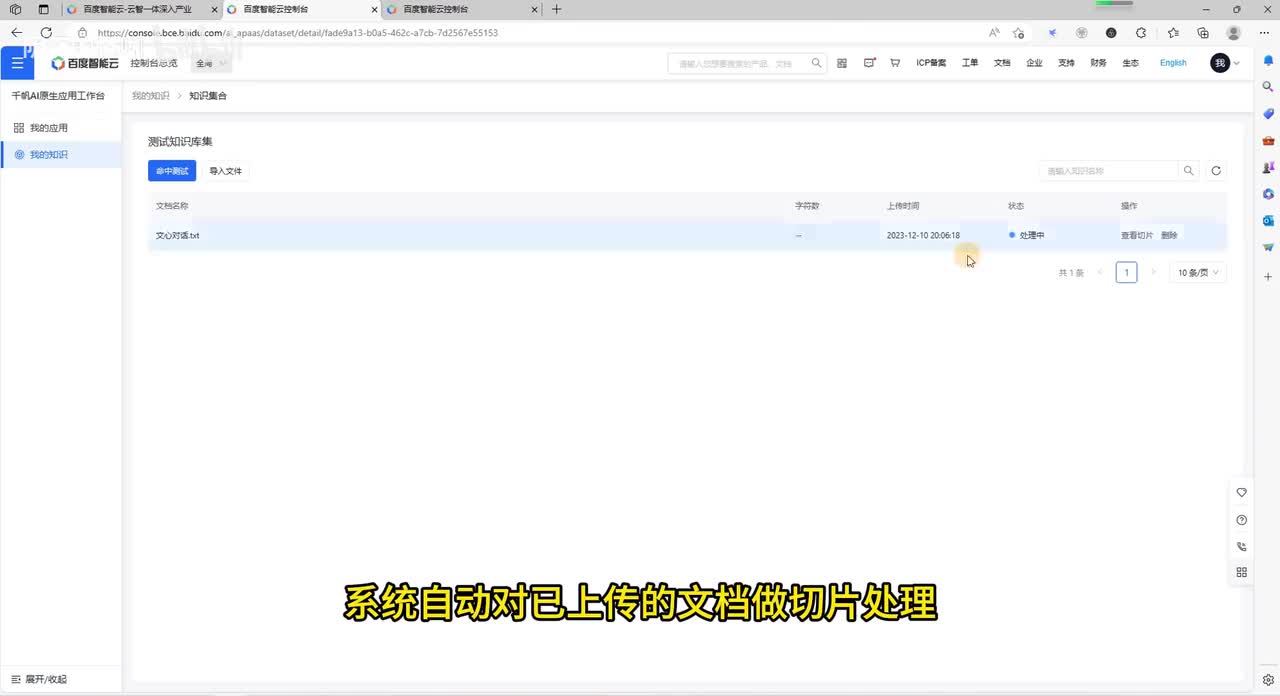The image size is (1280, 696).
Task: Open the 10条/页 page size dropdown
Action: (1197, 273)
